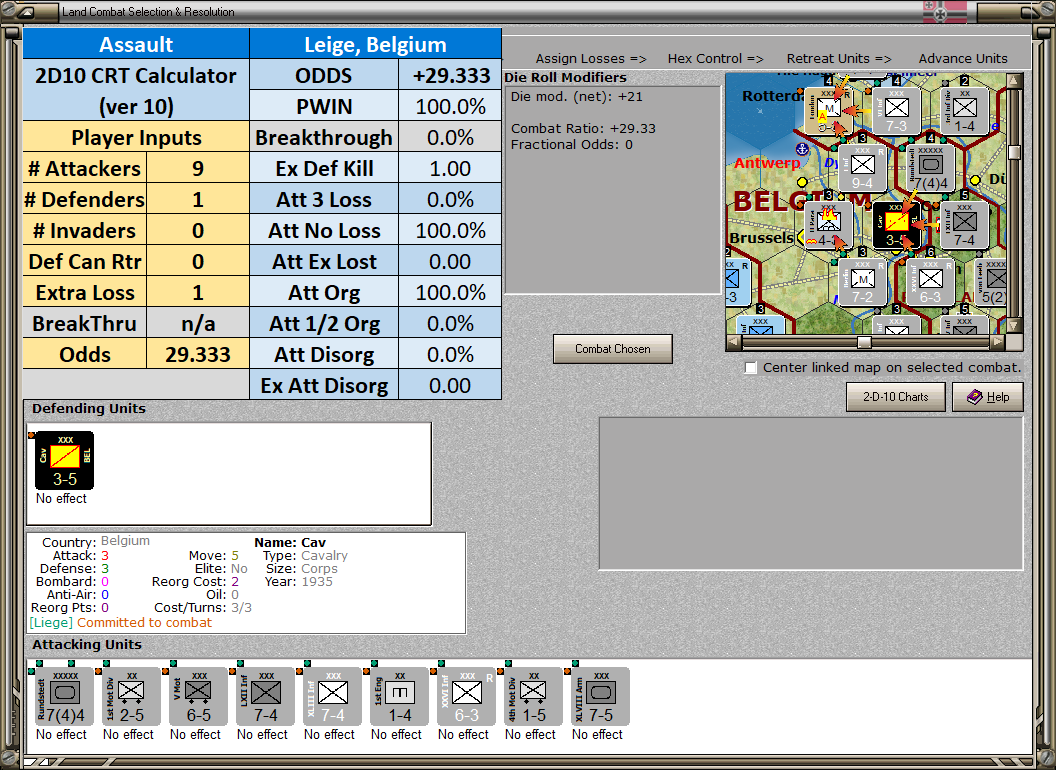Click the # Defenders value 1
1056x770 pixels.
point(198,199)
